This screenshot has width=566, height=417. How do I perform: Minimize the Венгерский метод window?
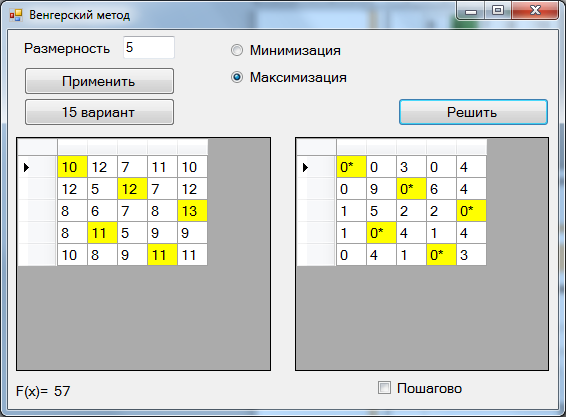tap(471, 10)
